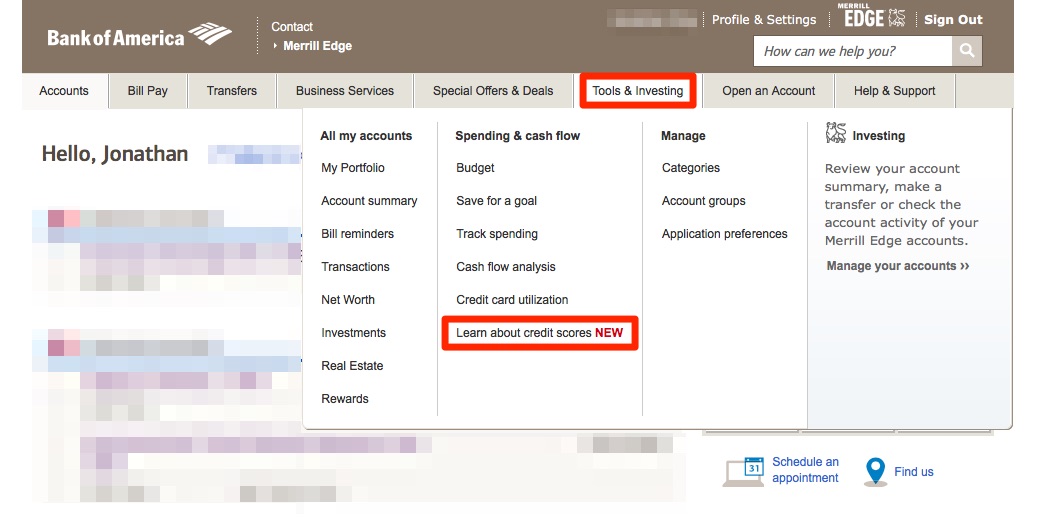The height and width of the screenshot is (518, 1041).
Task: Open Investments menu item
Action: (x=353, y=333)
